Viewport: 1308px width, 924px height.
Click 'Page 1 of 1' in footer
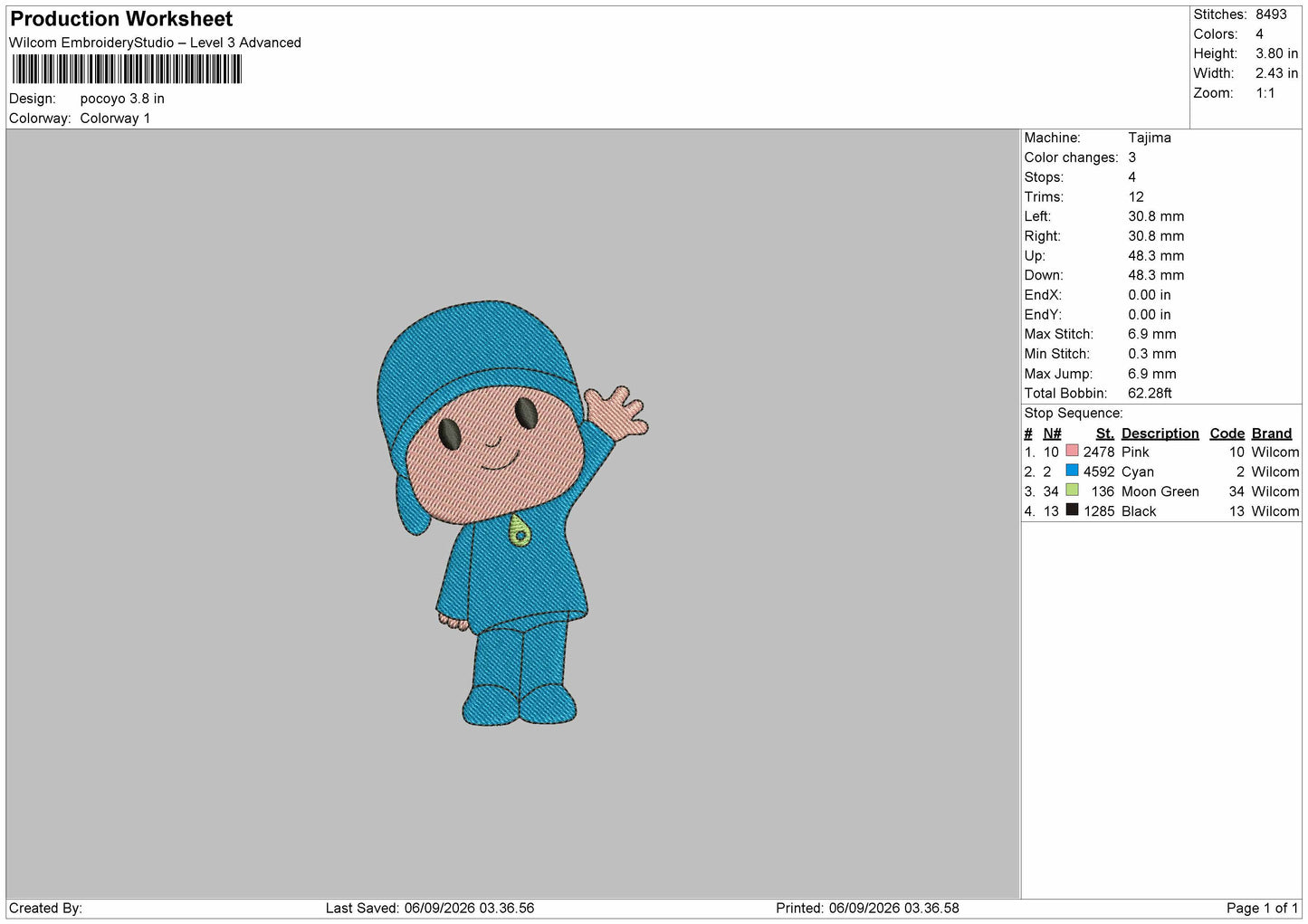pyautogui.click(x=1262, y=908)
